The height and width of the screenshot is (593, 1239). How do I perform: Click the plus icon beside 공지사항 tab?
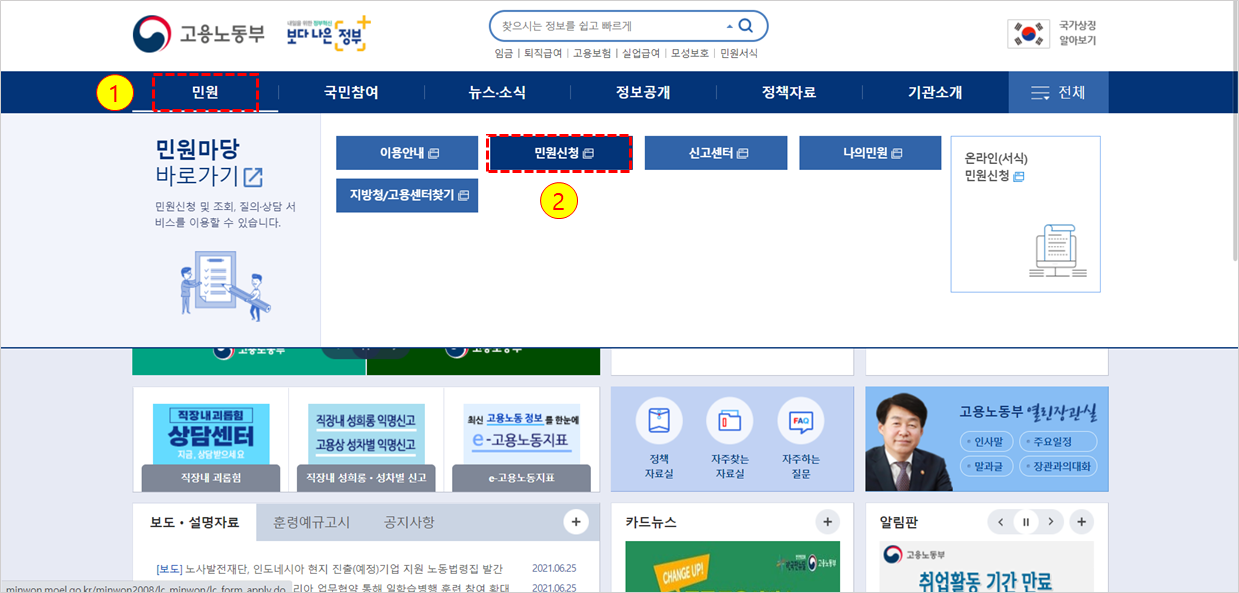click(x=576, y=521)
